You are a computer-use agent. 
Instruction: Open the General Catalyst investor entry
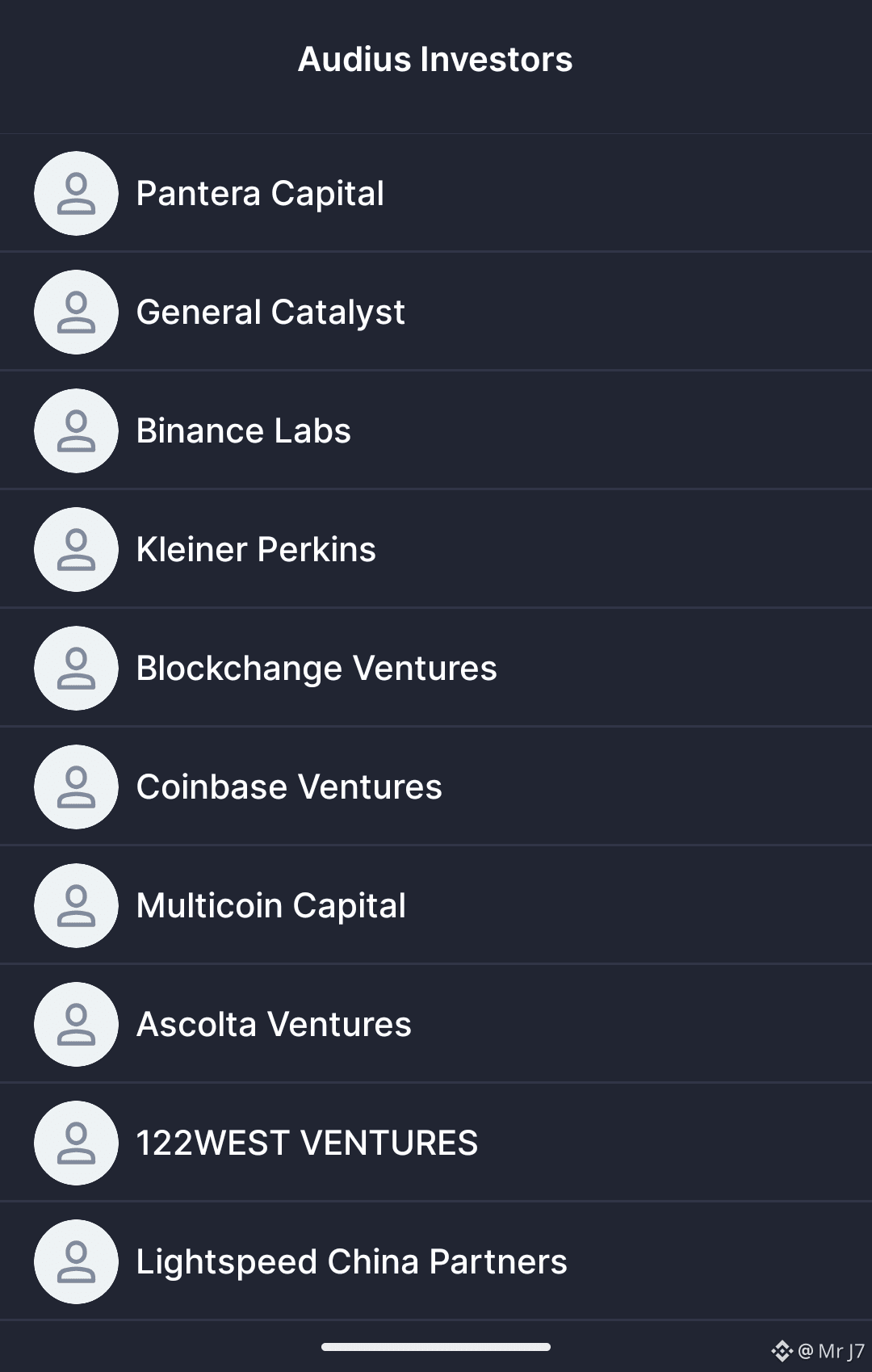[x=436, y=313]
